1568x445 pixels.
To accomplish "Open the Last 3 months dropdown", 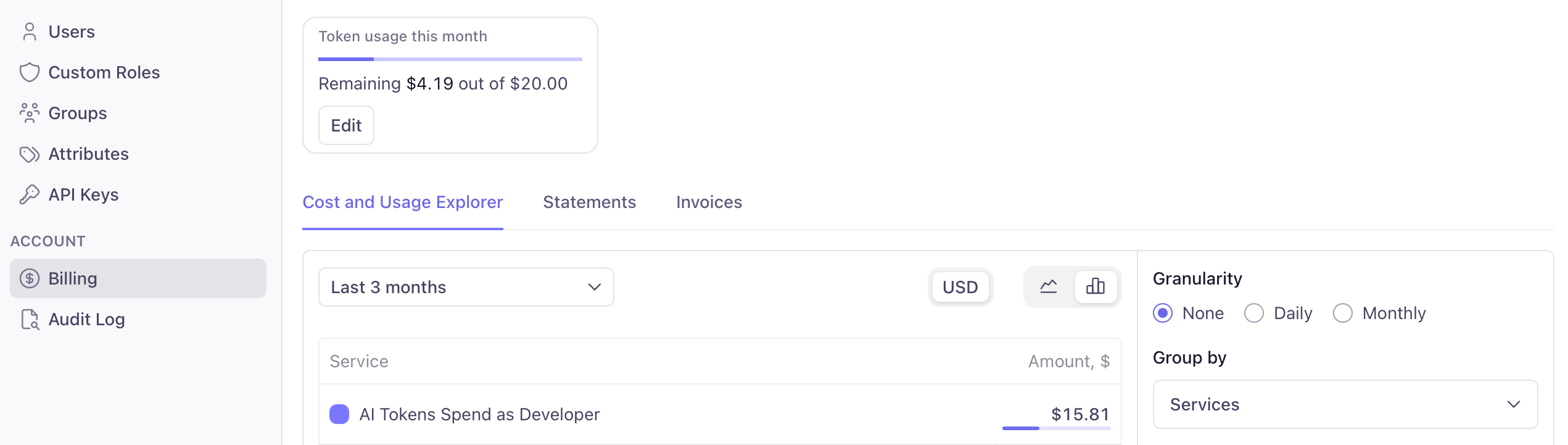I will 466,287.
